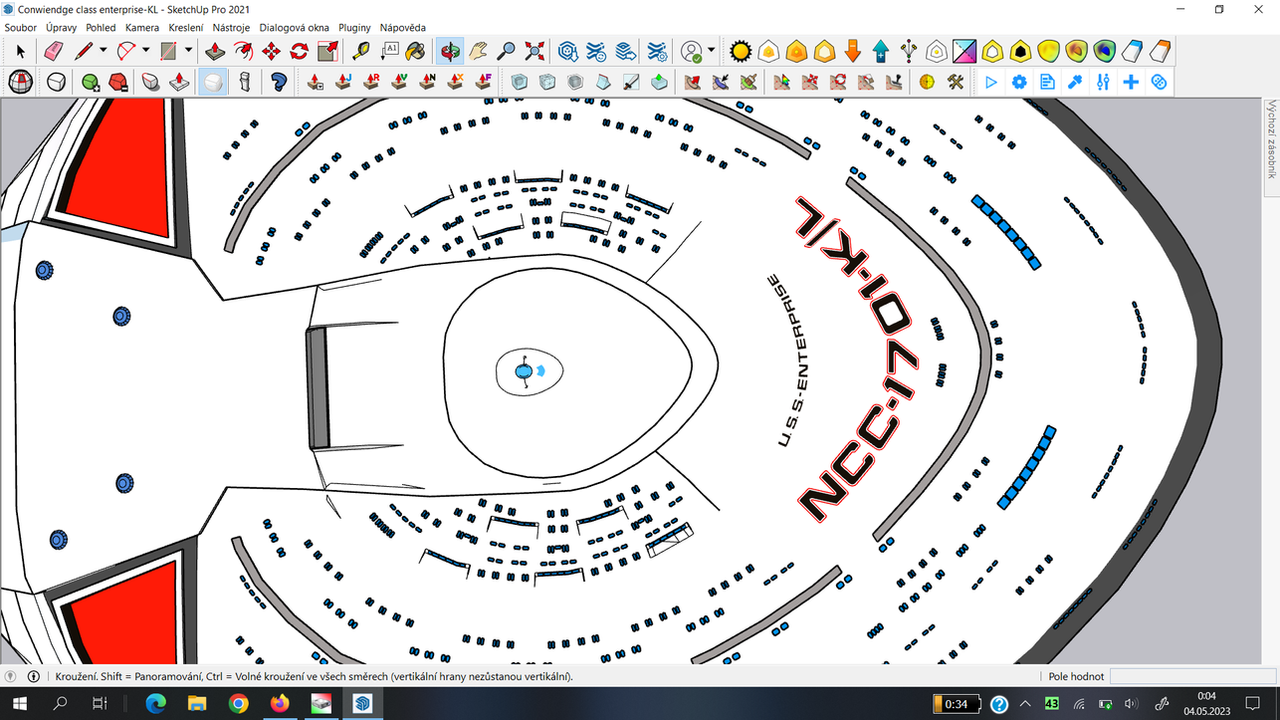This screenshot has height=720, width=1280.
Task: Click the spherical globe icon in second toolbar
Action: pos(21,82)
